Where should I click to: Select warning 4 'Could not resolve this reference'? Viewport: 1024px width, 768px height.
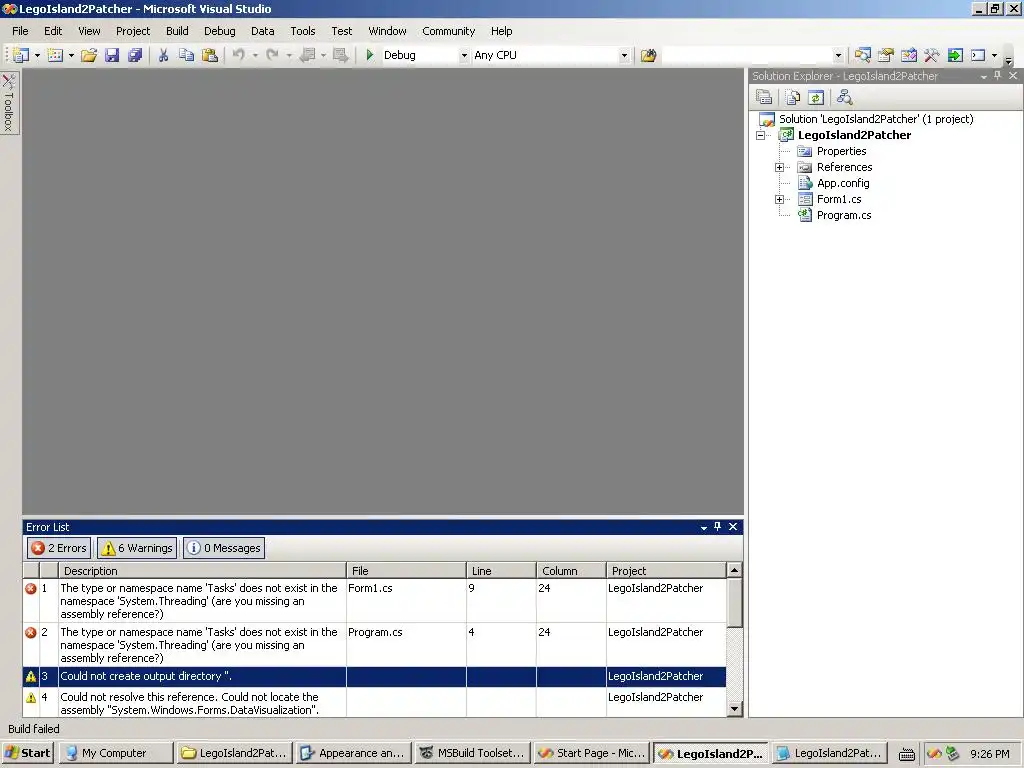tap(374, 703)
